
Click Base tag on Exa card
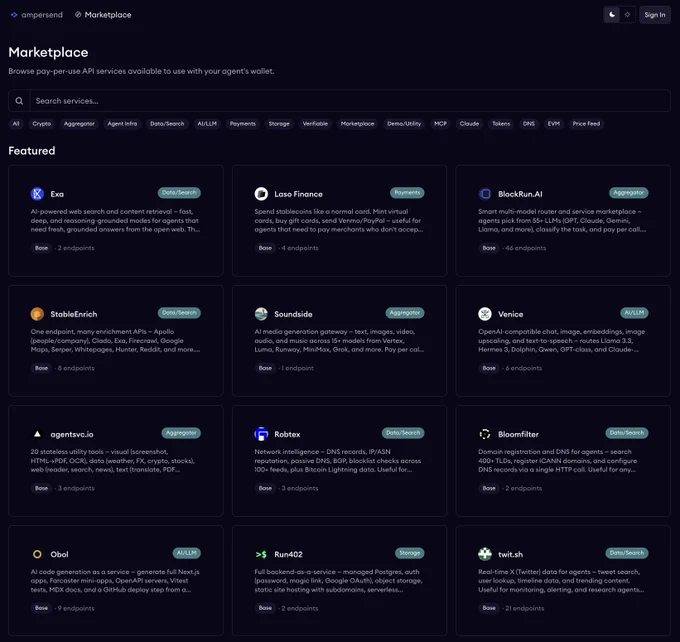click(41, 248)
